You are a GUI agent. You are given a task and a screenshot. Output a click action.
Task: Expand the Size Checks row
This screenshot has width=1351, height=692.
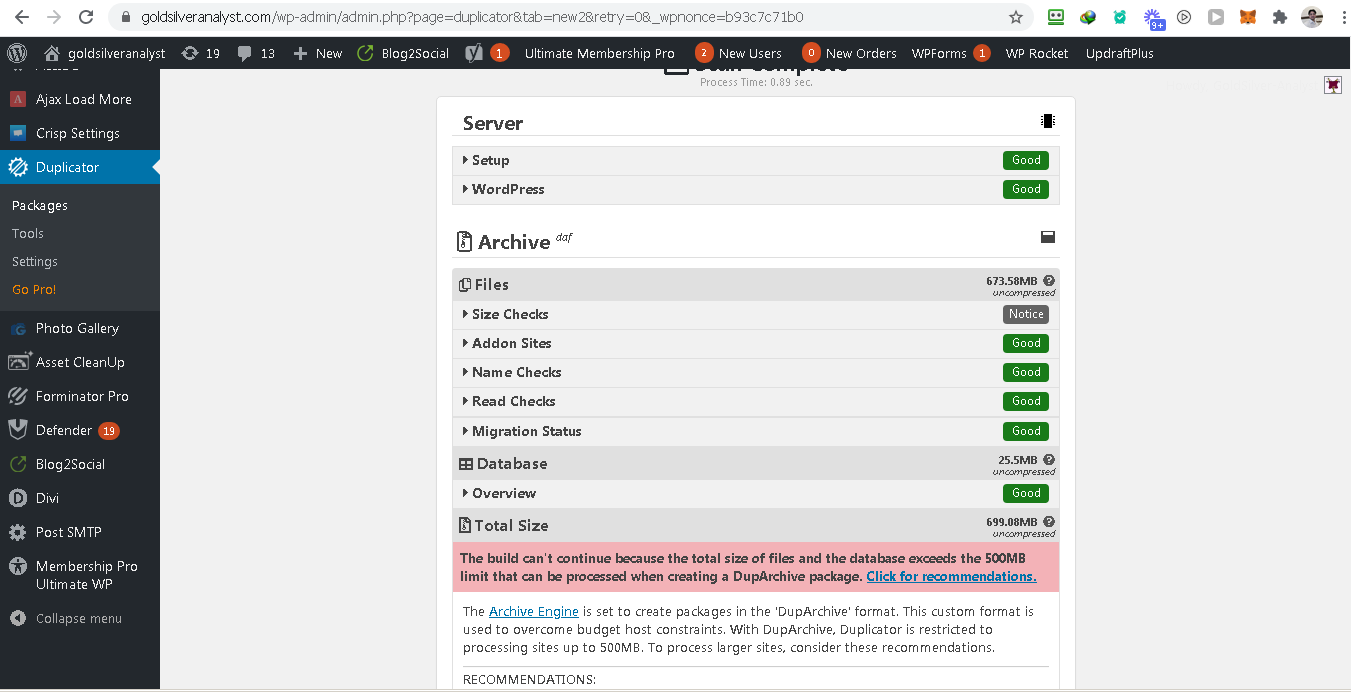coord(756,314)
